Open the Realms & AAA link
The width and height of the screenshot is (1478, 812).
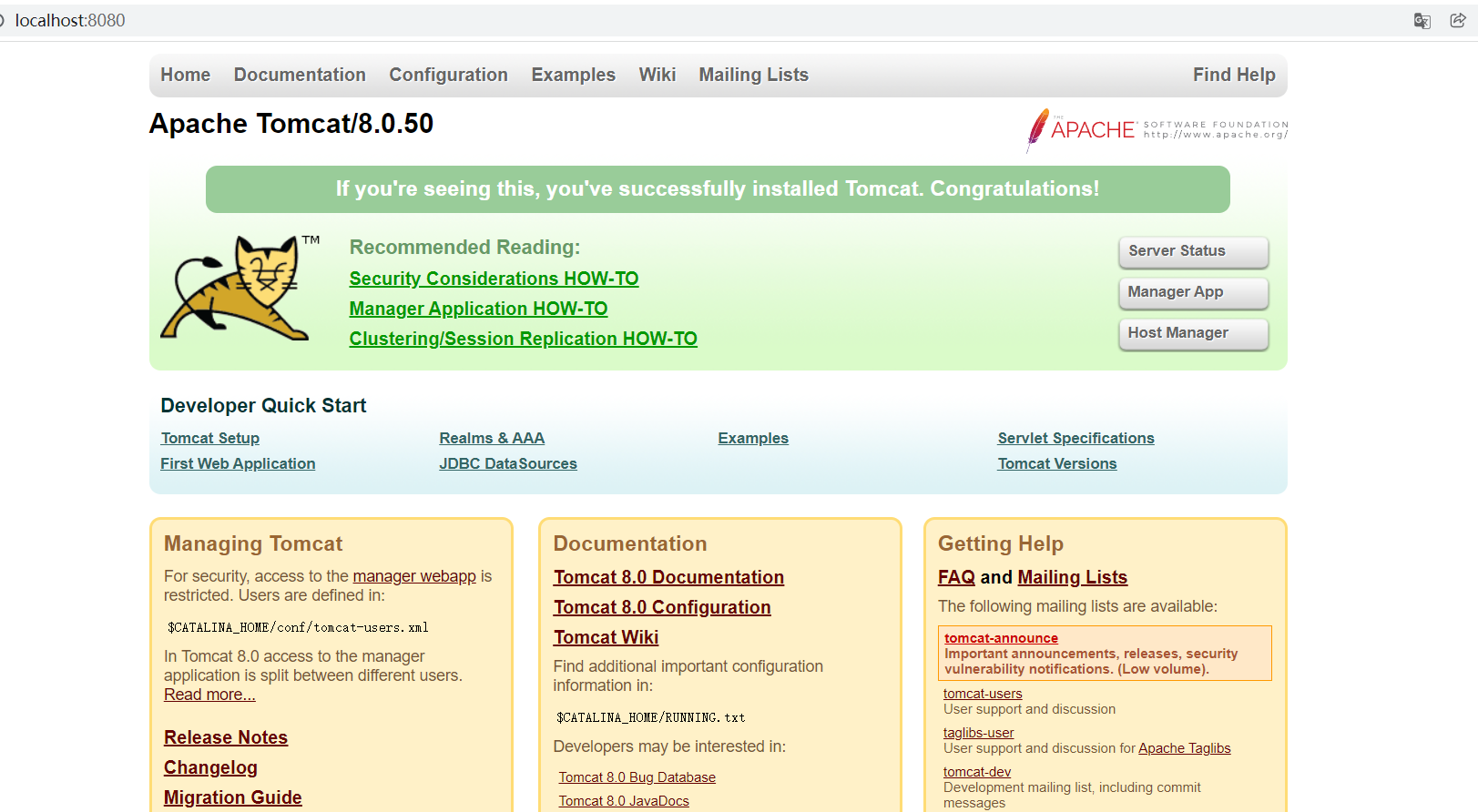coord(492,438)
